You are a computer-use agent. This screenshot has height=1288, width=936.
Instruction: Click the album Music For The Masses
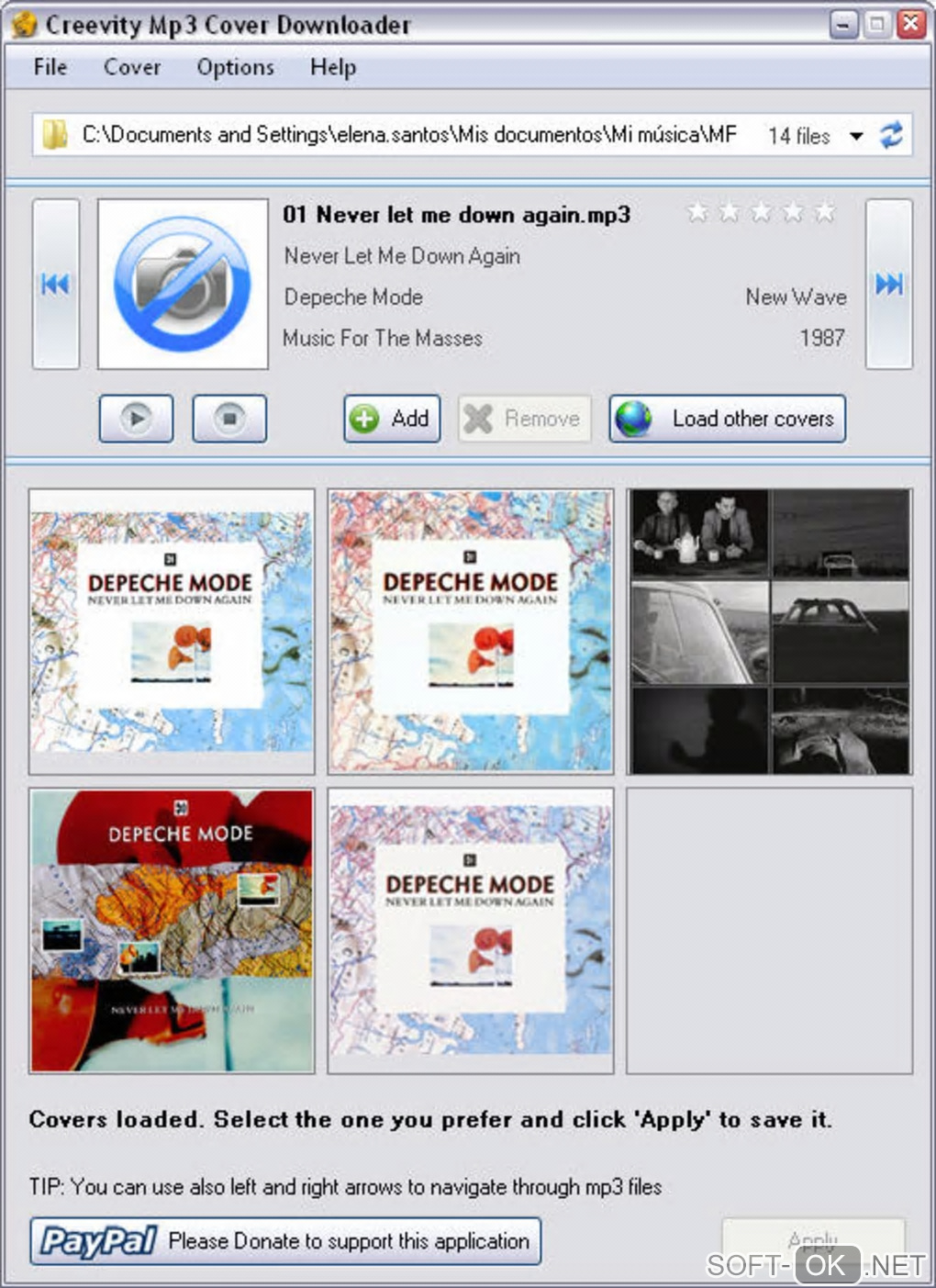click(383, 338)
